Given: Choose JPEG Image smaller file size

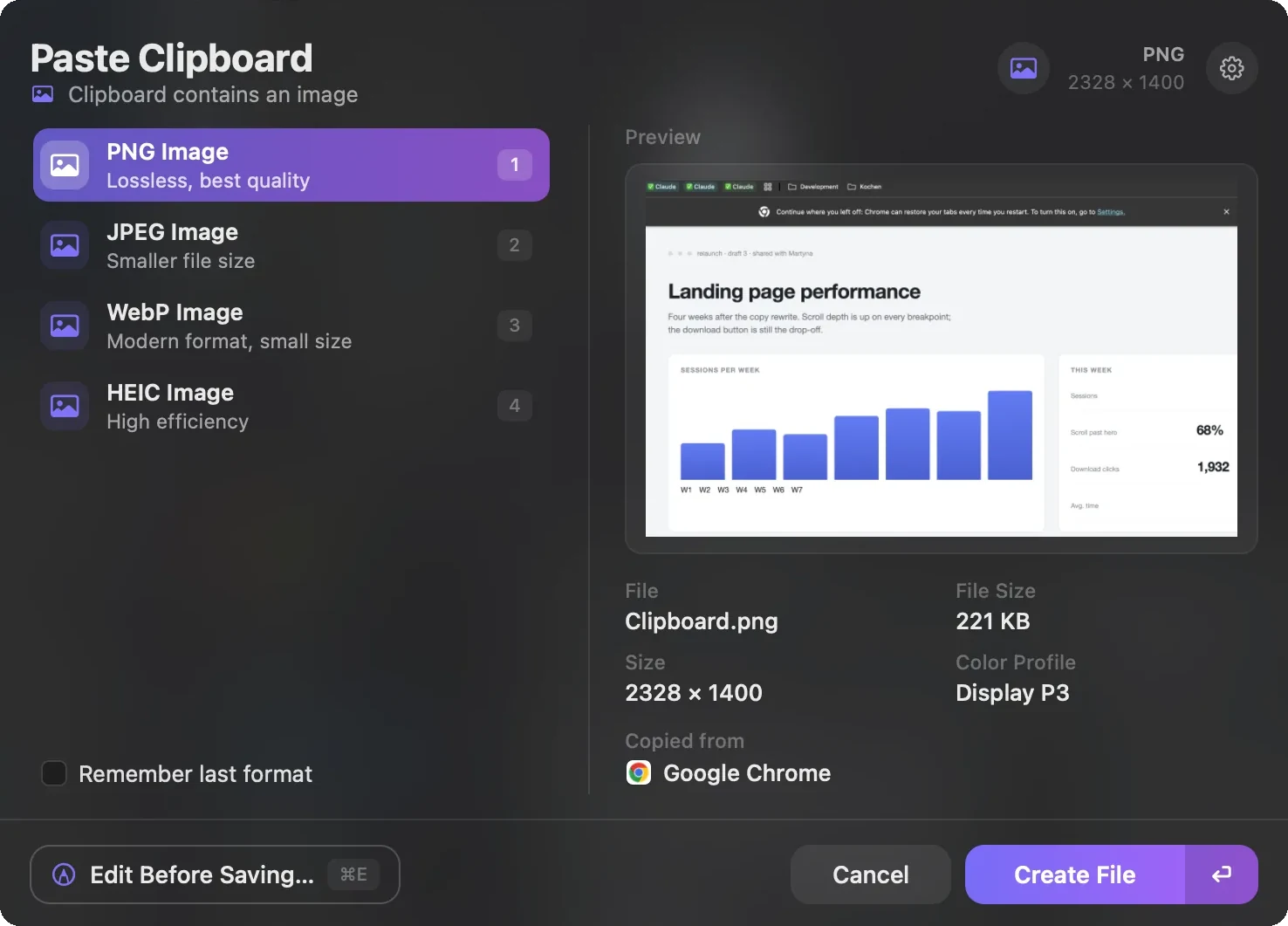Looking at the screenshot, I should tap(291, 245).
